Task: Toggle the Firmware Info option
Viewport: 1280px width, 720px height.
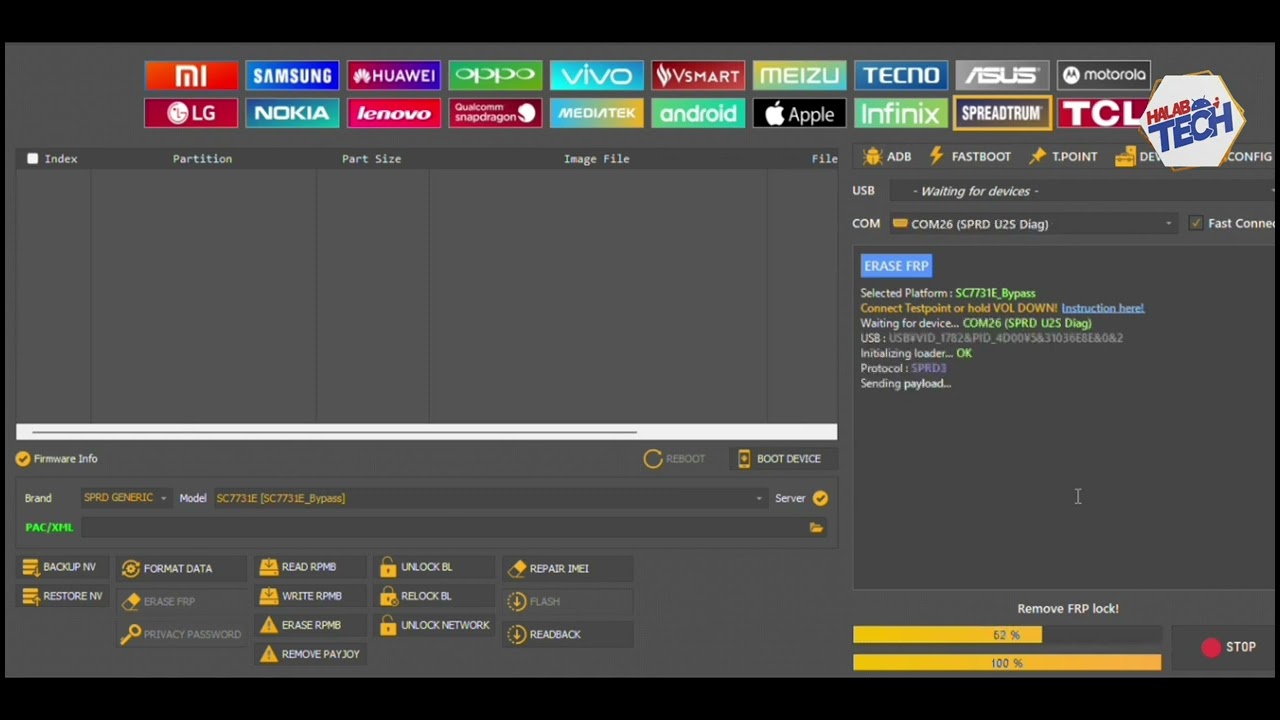Action: (x=23, y=459)
